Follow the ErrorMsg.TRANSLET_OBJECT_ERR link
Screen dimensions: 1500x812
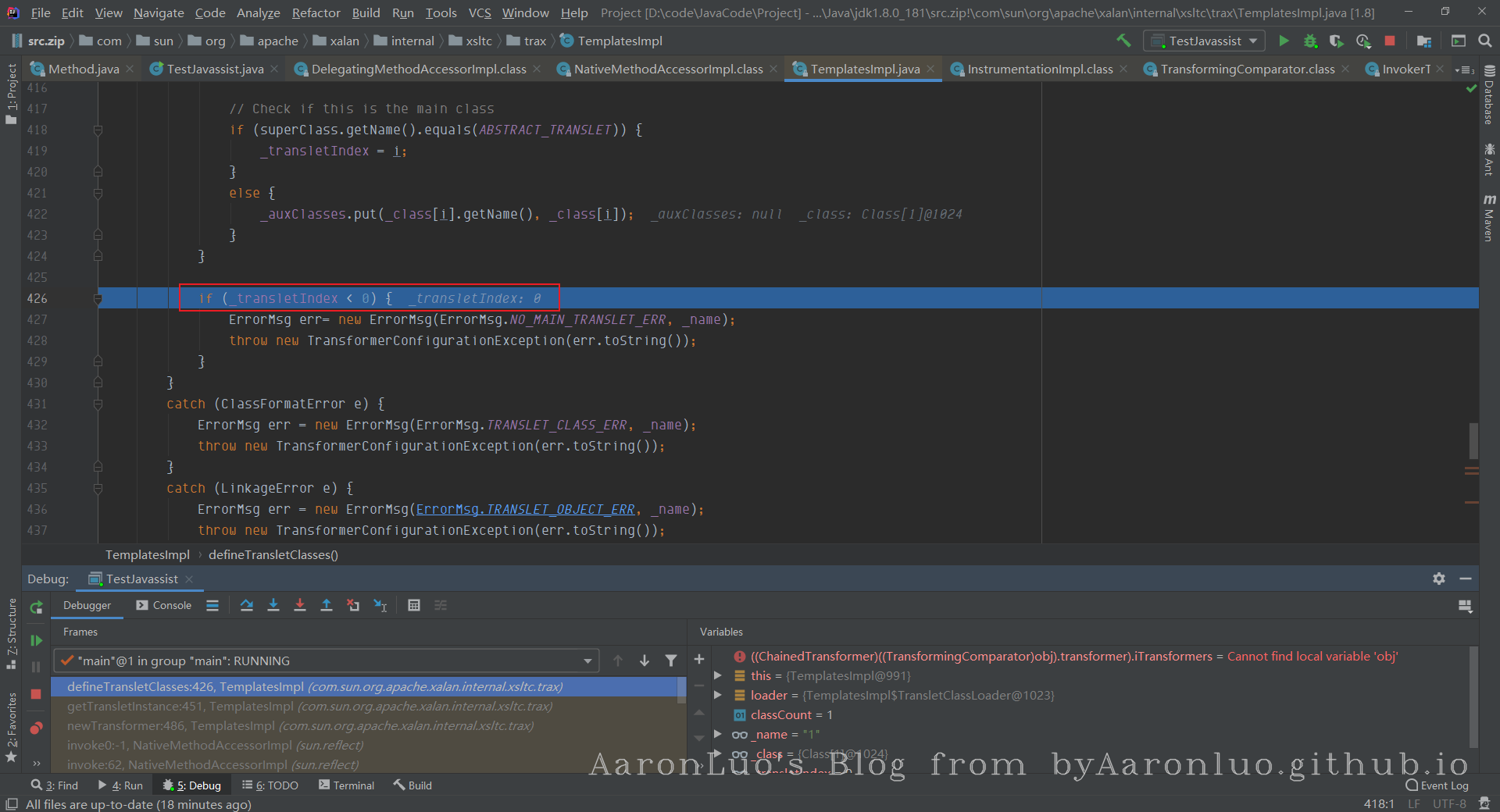525,509
